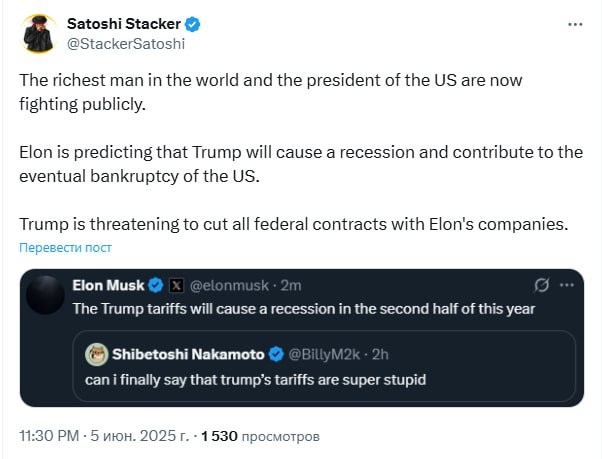Open the @StackerSatoshi handle link
Image resolution: width=602 pixels, height=459 pixels.
point(126,44)
